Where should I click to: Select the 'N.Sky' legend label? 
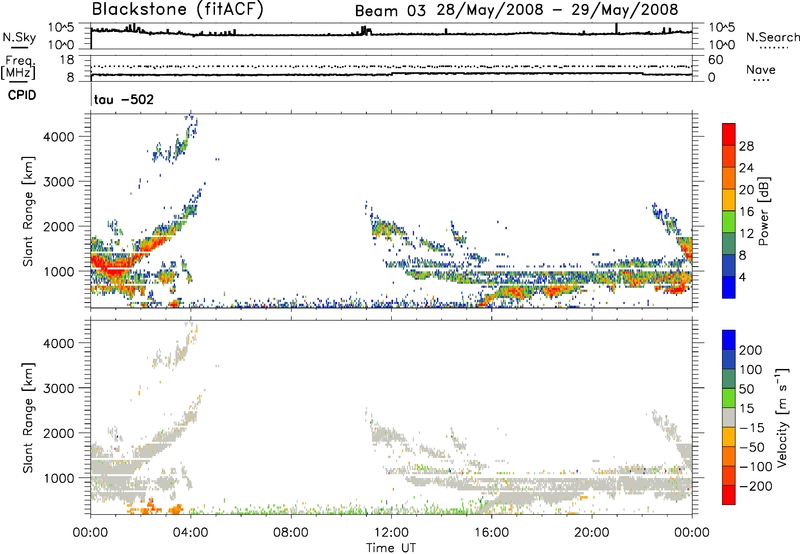click(x=19, y=37)
